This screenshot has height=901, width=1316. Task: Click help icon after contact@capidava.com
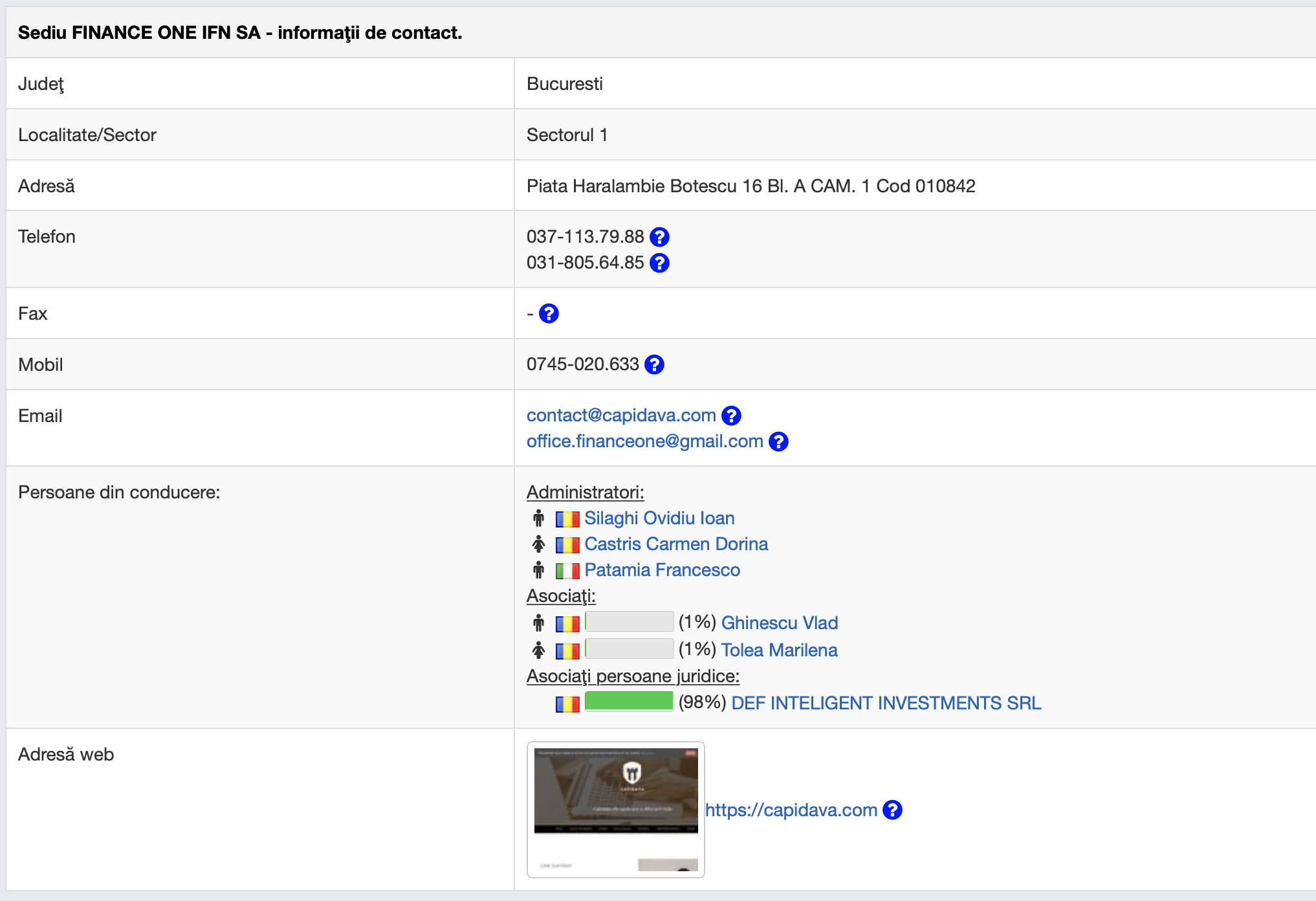pos(731,416)
